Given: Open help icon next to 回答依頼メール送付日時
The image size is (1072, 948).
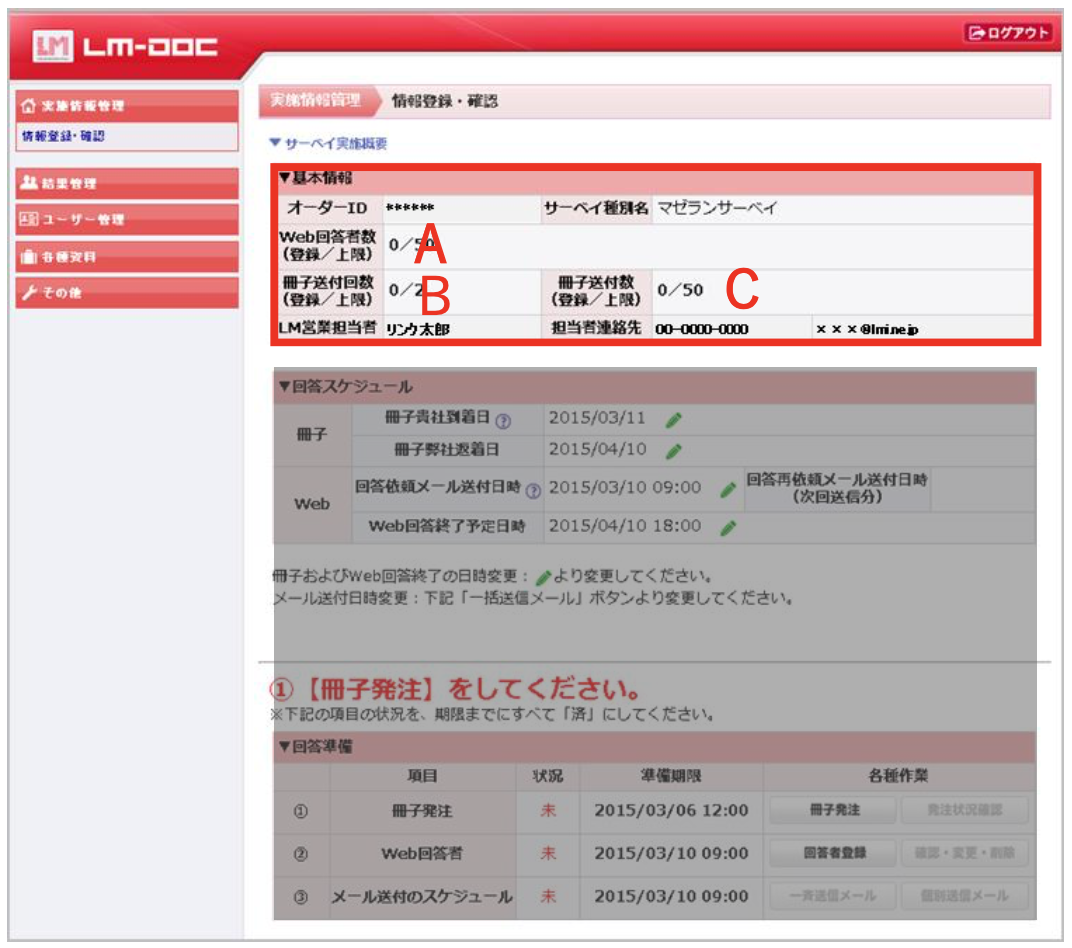Looking at the screenshot, I should [x=532, y=490].
